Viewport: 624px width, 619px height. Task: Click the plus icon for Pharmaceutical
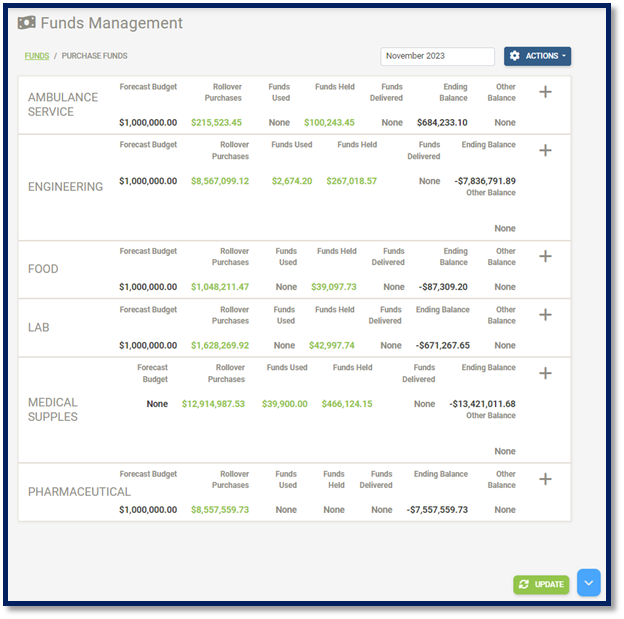click(x=545, y=479)
